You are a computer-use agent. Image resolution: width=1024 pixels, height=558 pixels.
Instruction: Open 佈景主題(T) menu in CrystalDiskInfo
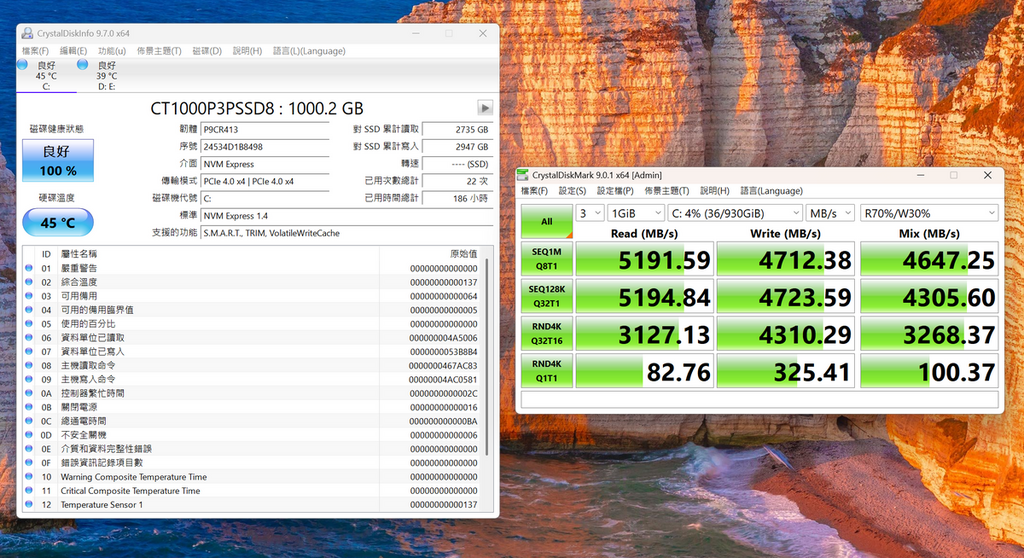point(159,51)
